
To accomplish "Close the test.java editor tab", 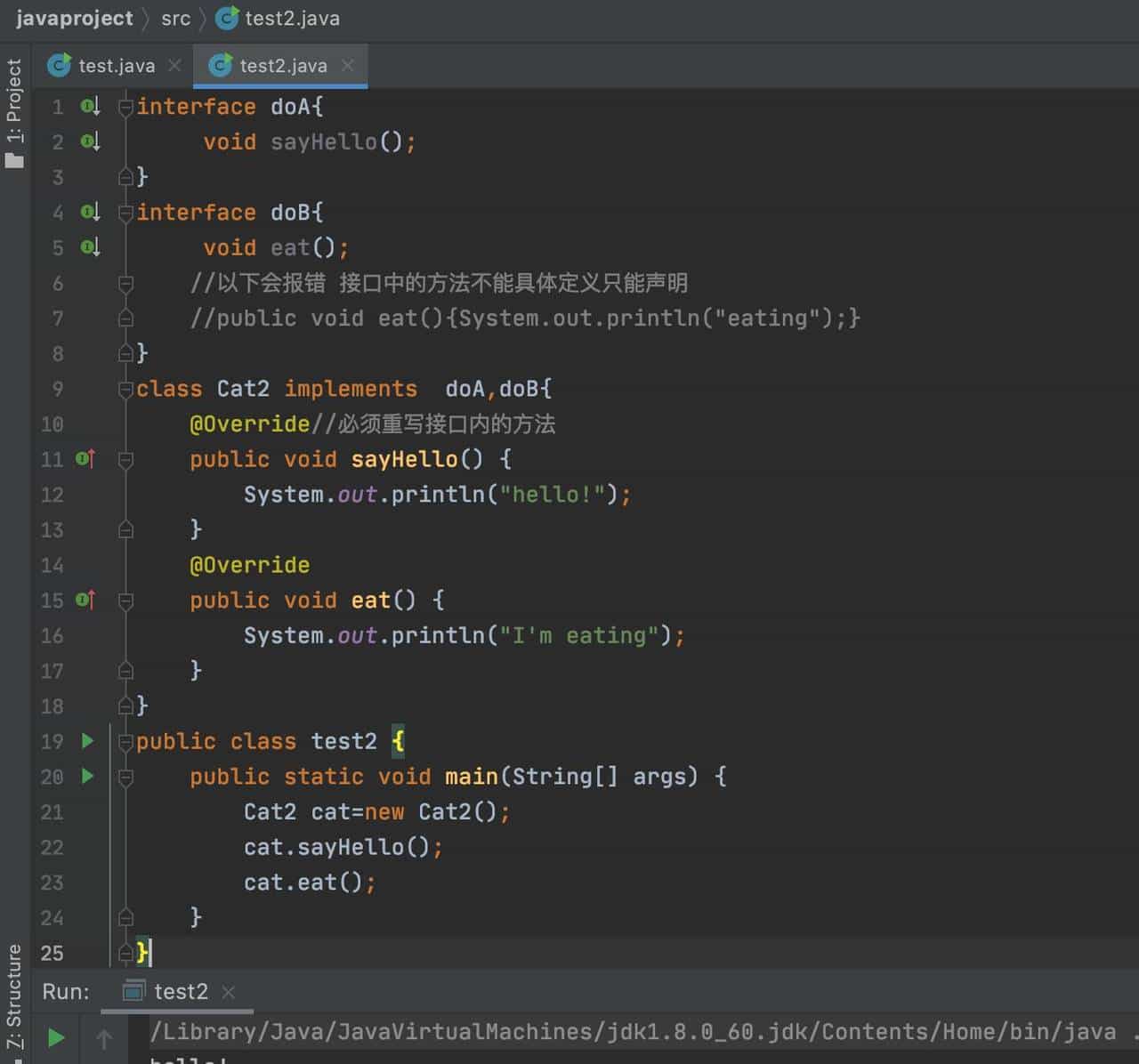I will pyautogui.click(x=174, y=65).
